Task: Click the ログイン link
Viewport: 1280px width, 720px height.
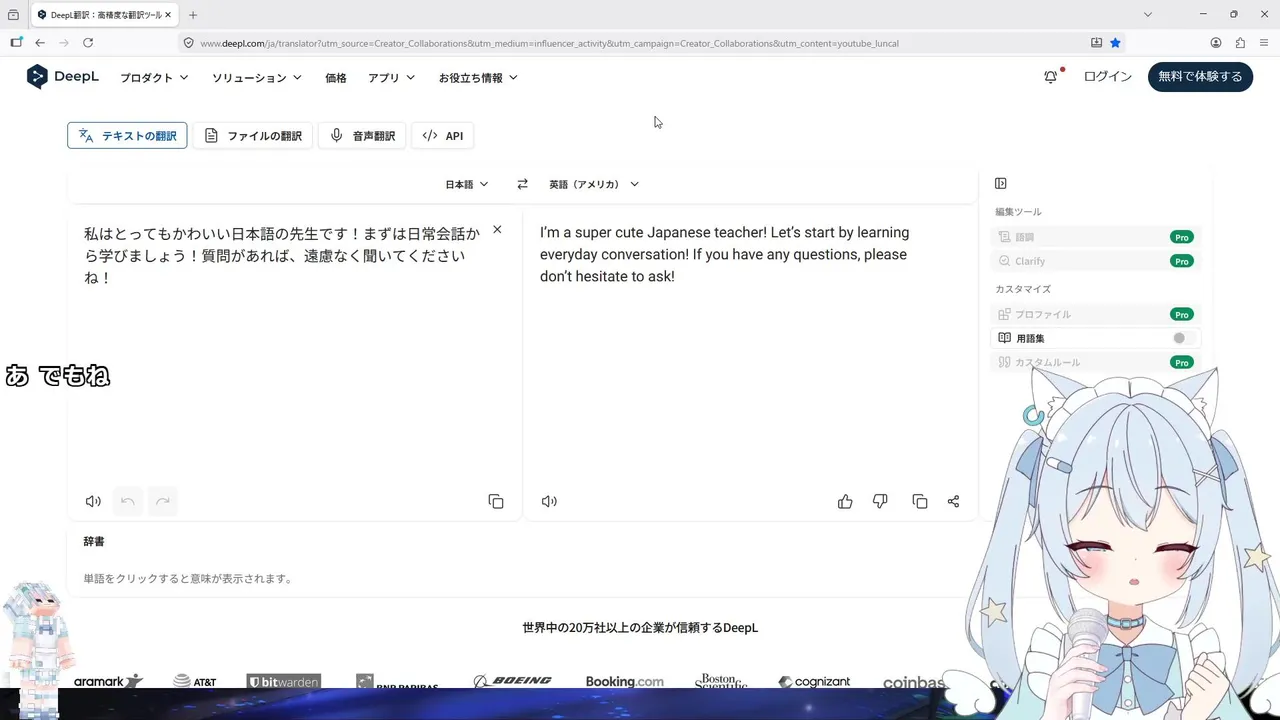Action: 1108,77
